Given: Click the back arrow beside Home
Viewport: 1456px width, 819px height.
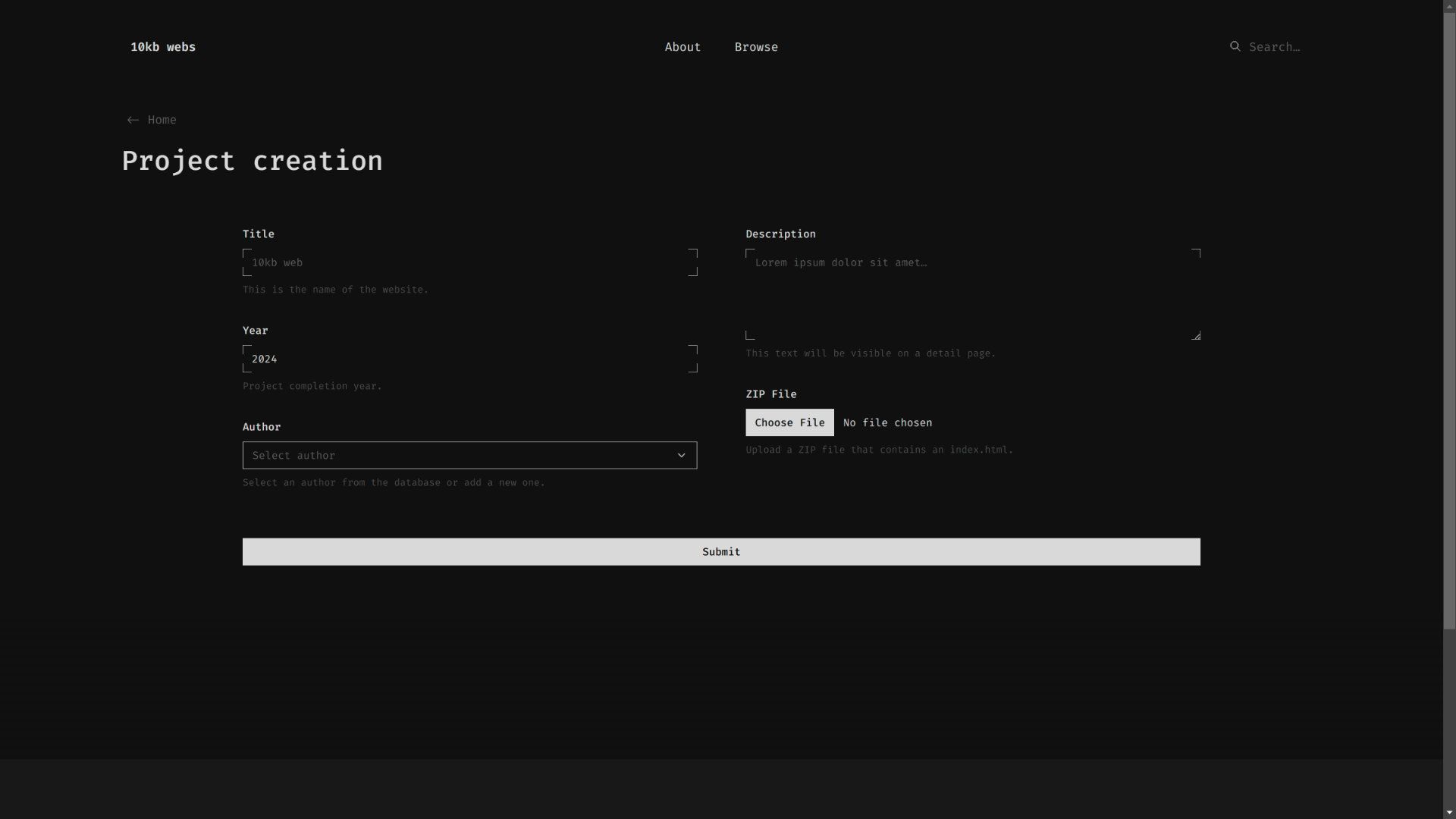Looking at the screenshot, I should pyautogui.click(x=133, y=120).
